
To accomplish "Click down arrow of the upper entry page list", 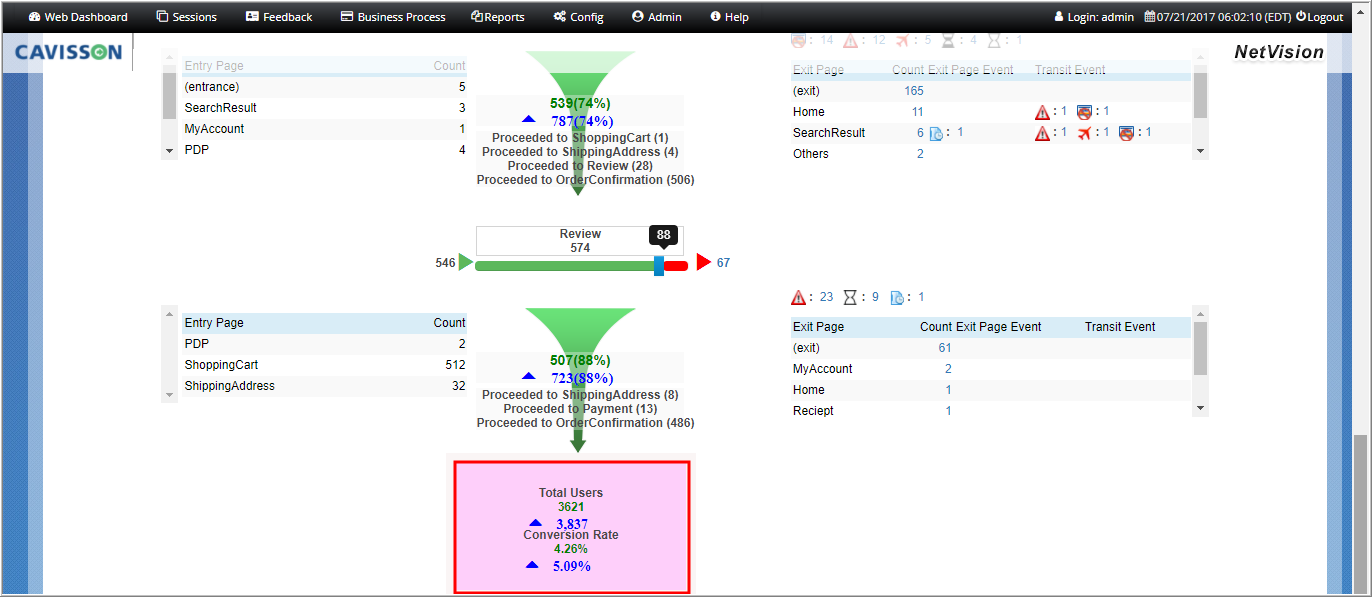I will [168, 151].
